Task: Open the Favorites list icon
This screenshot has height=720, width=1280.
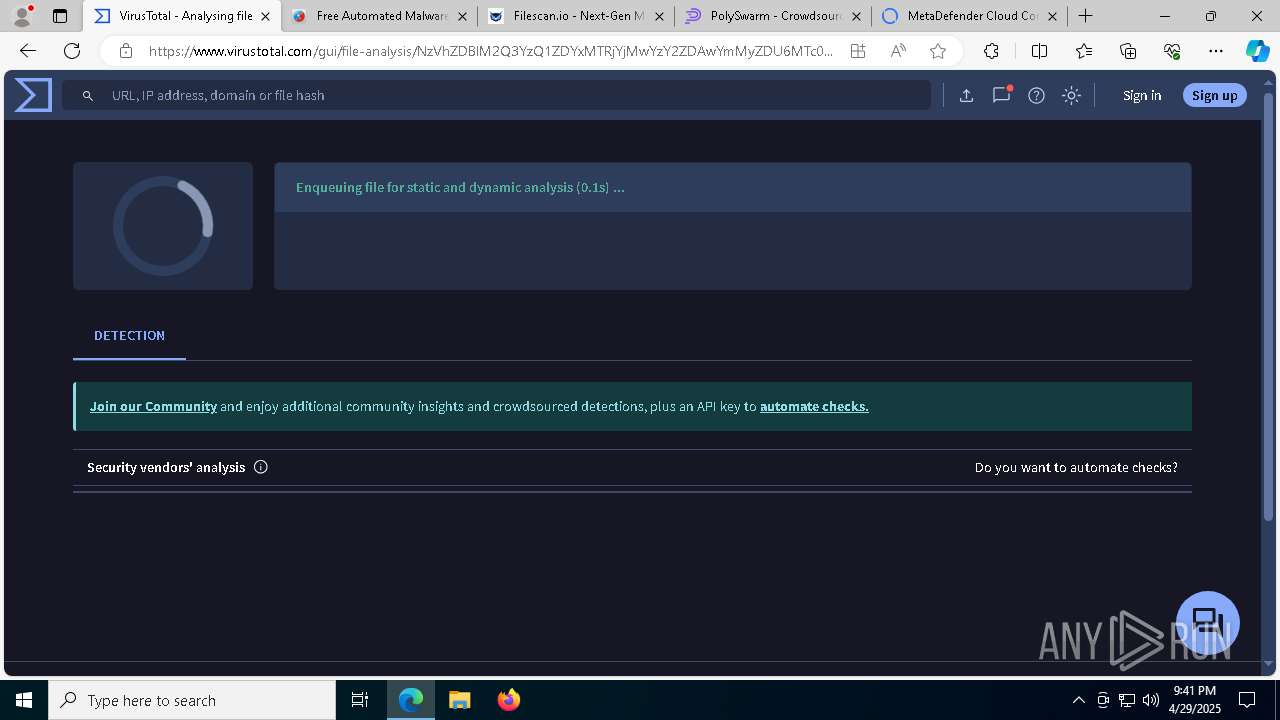Action: pos(1084,51)
